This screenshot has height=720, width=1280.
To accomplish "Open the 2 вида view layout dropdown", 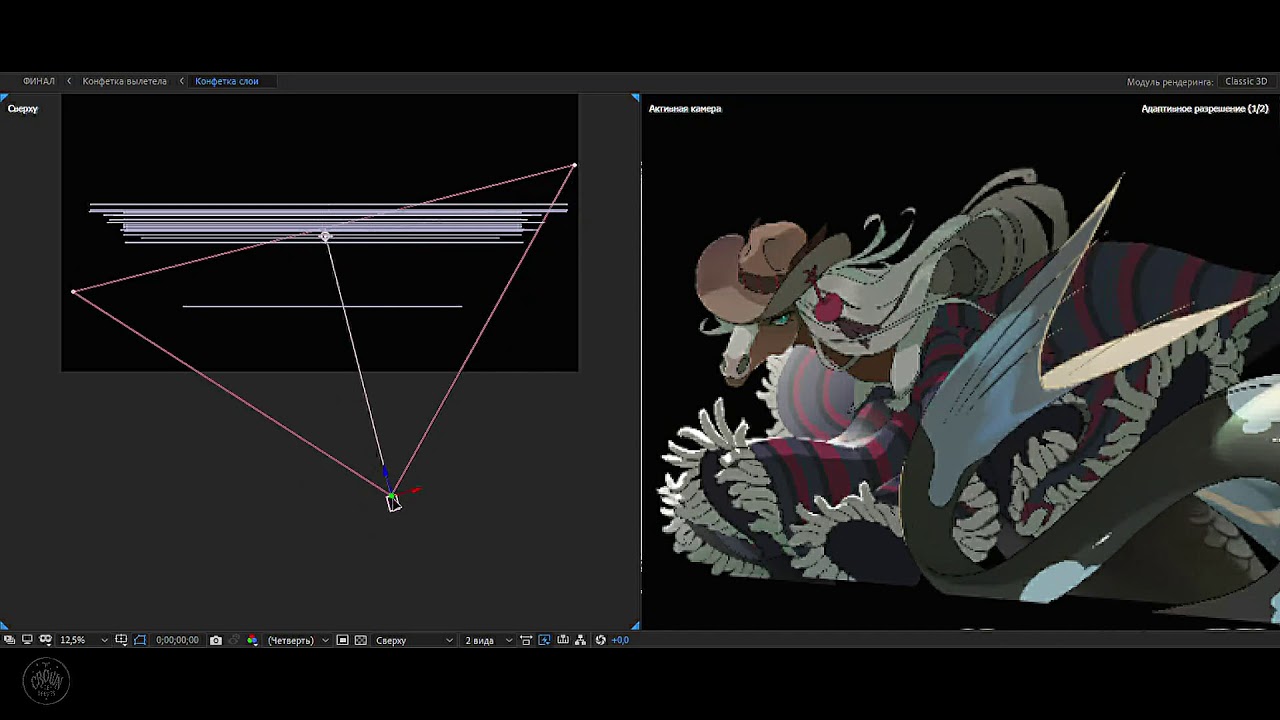I will (x=488, y=640).
